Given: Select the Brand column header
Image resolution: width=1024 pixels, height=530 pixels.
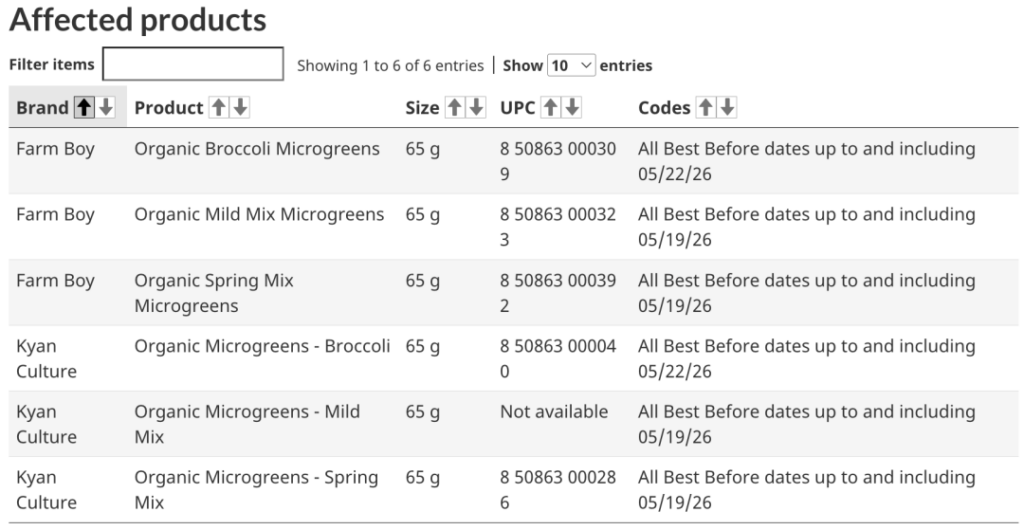Looking at the screenshot, I should 42,108.
